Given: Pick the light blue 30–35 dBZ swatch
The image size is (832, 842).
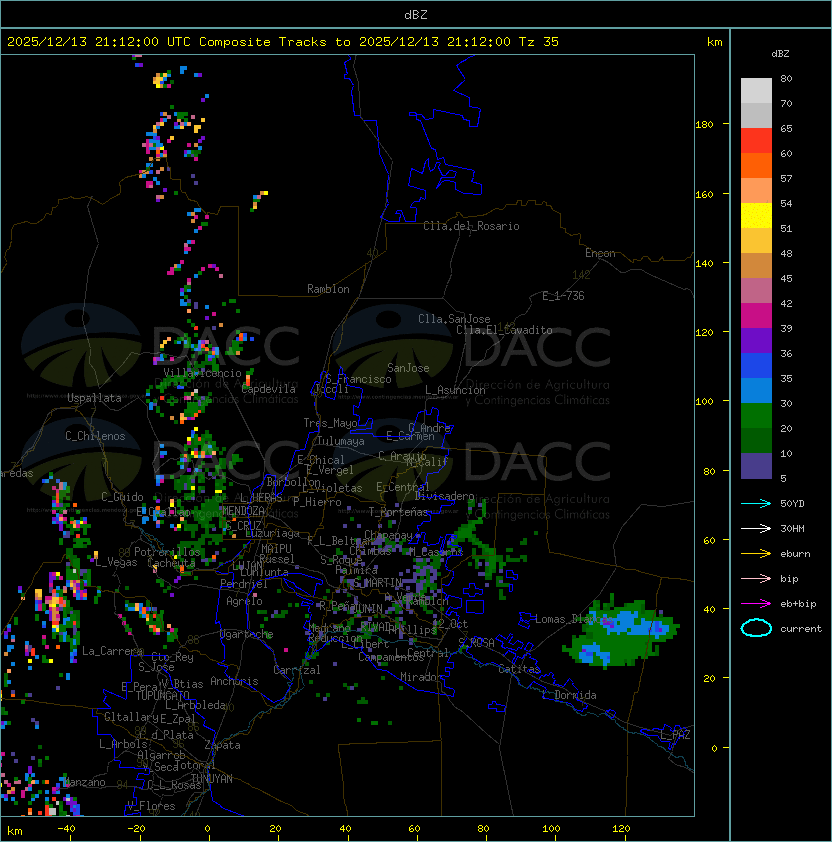Looking at the screenshot, I should [x=756, y=391].
